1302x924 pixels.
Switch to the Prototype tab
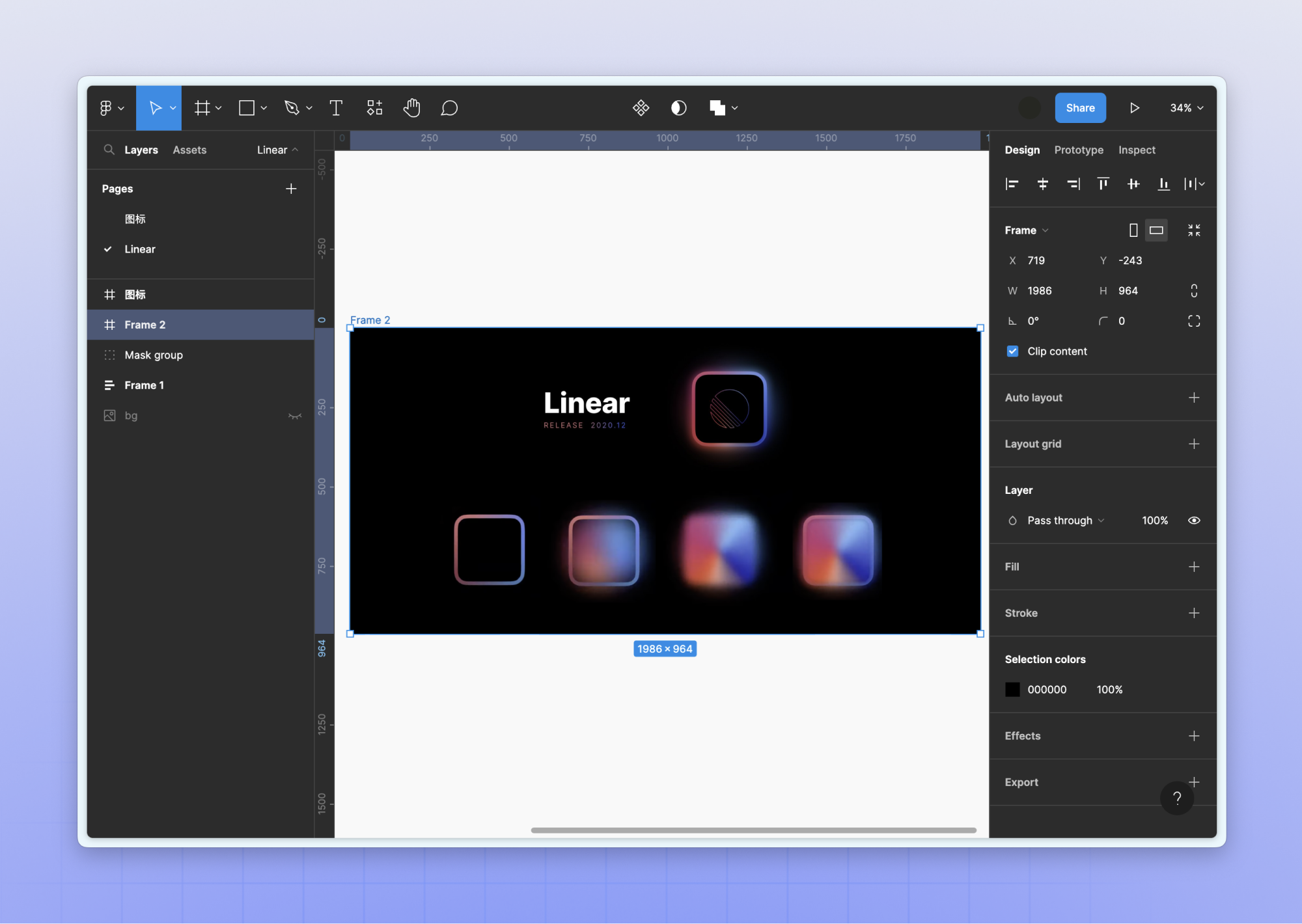click(x=1079, y=150)
